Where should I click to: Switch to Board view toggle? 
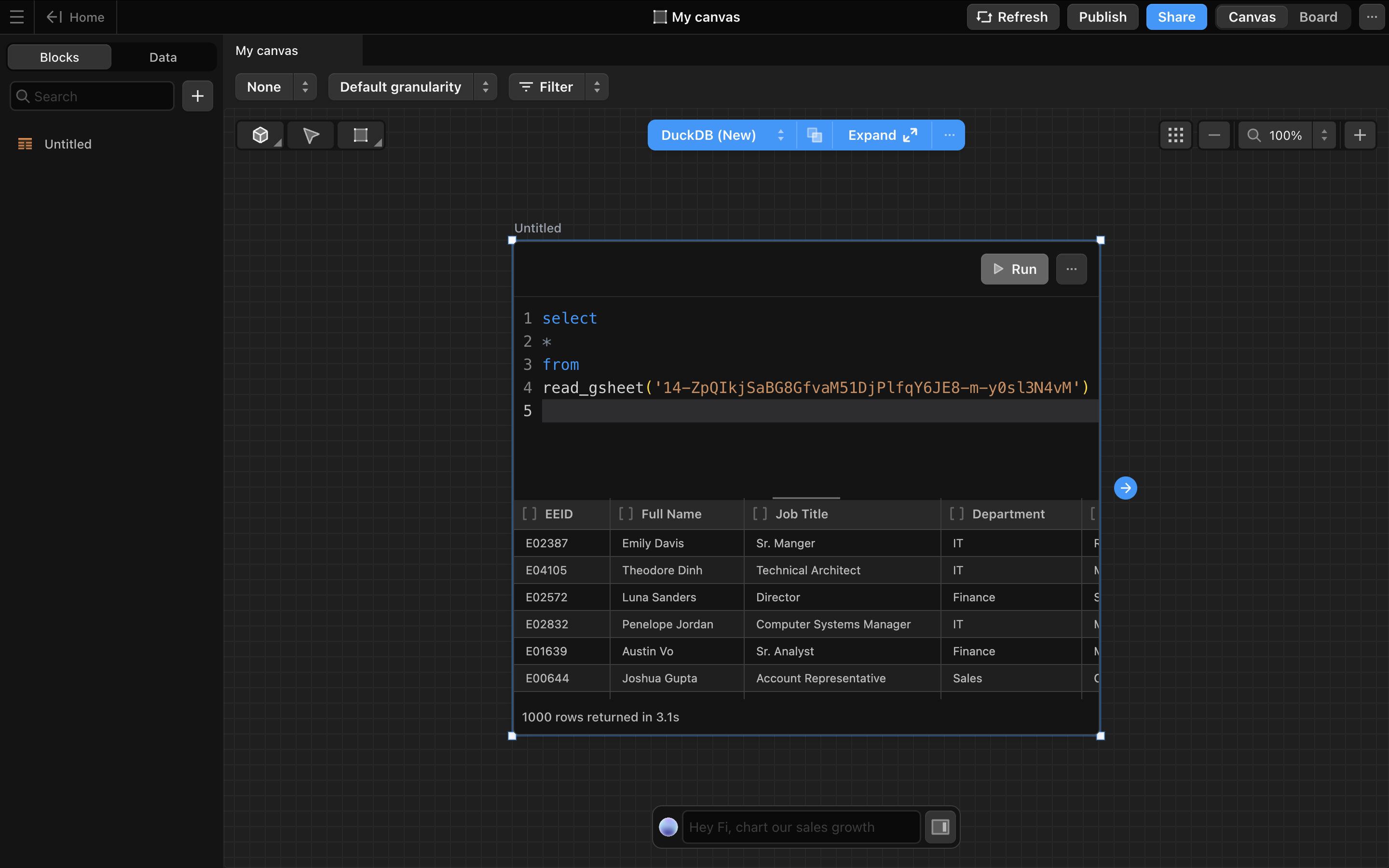click(x=1318, y=17)
